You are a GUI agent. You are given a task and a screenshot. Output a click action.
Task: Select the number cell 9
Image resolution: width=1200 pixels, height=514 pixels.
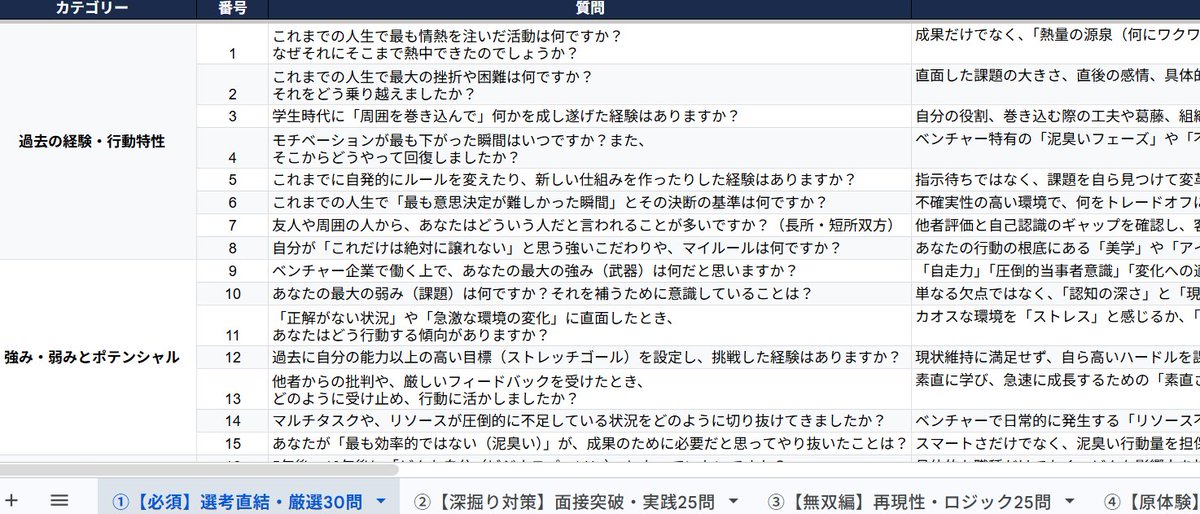click(x=232, y=272)
